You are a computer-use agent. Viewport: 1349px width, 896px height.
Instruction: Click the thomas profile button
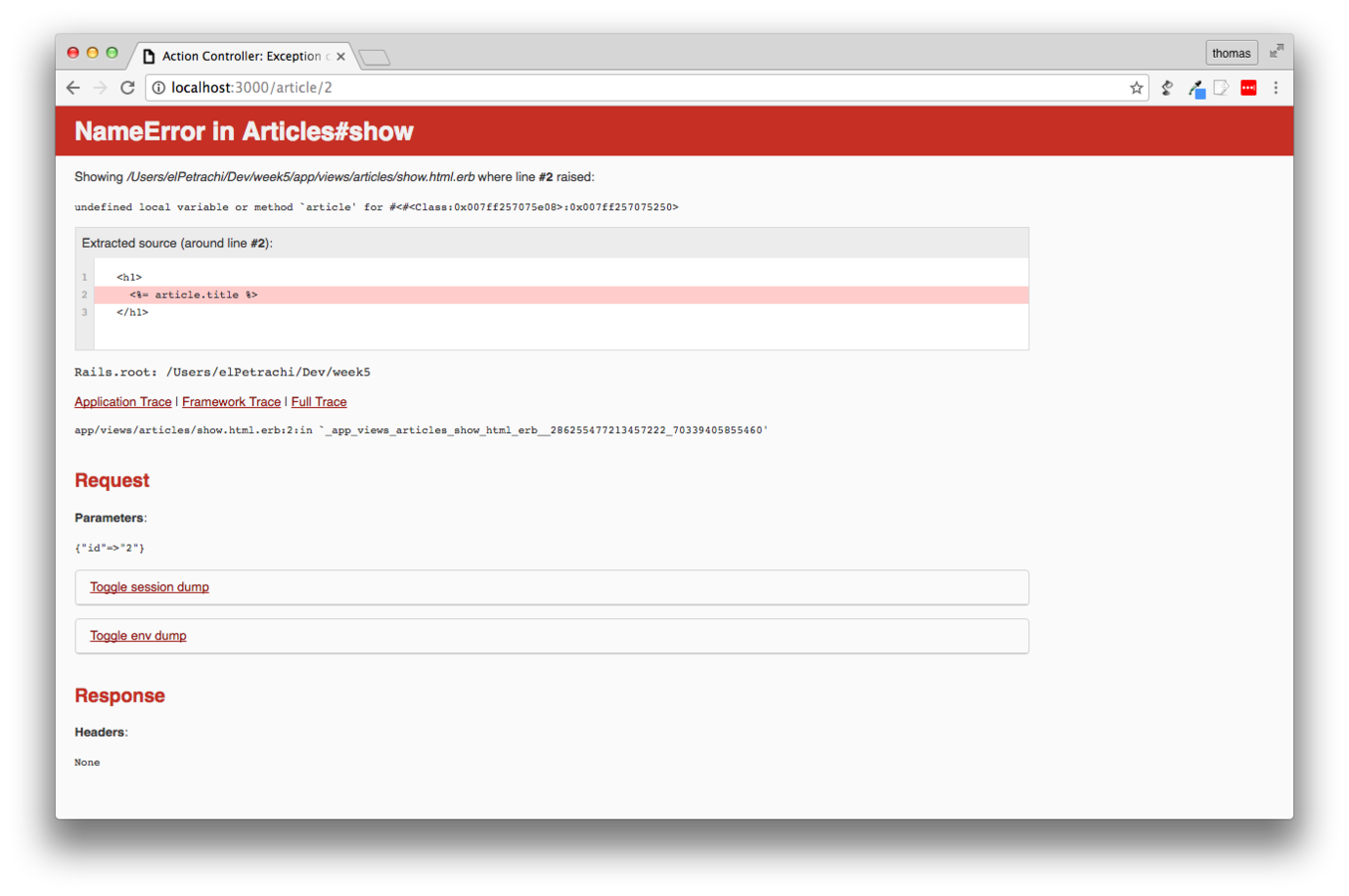pyautogui.click(x=1232, y=53)
